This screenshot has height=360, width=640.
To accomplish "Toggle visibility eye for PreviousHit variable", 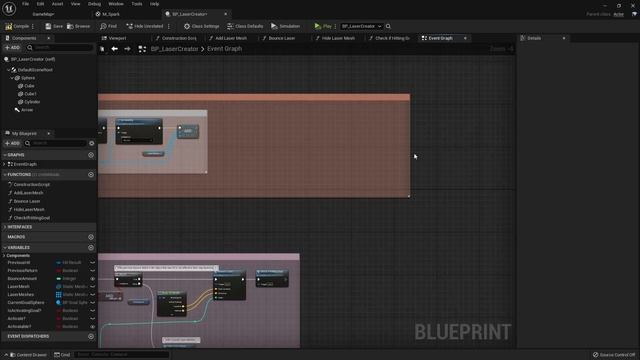I will pos(93,262).
